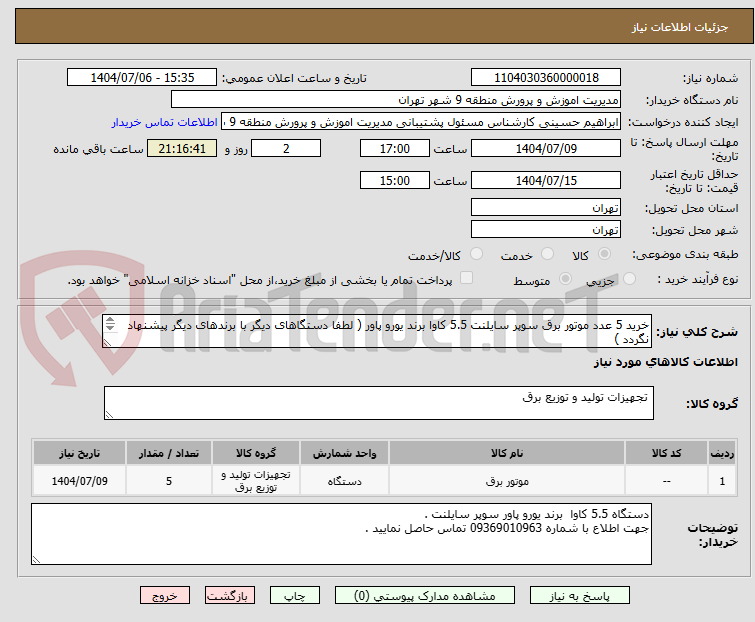Click the نام کالا column header
This screenshot has width=755, height=622.
point(507,453)
